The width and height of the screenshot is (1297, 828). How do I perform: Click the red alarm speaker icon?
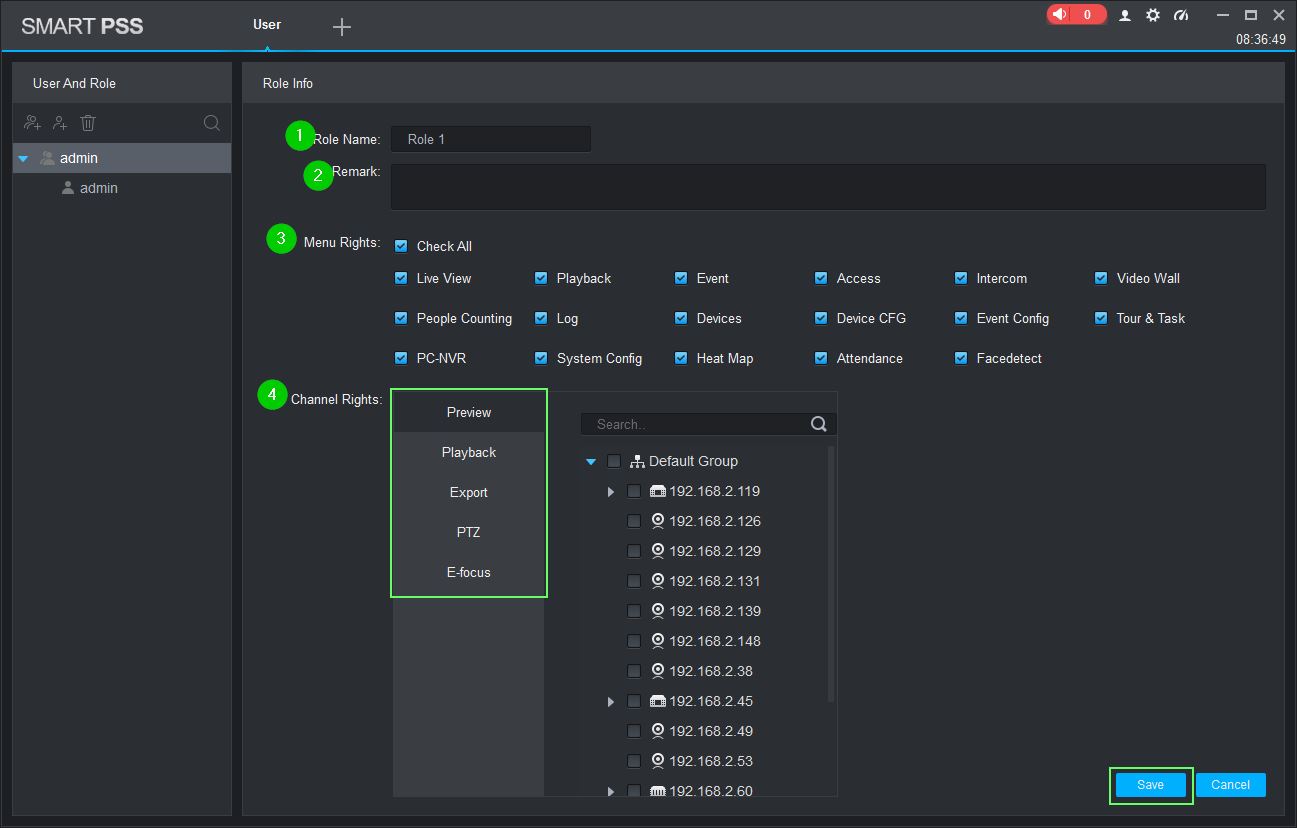pyautogui.click(x=1061, y=15)
